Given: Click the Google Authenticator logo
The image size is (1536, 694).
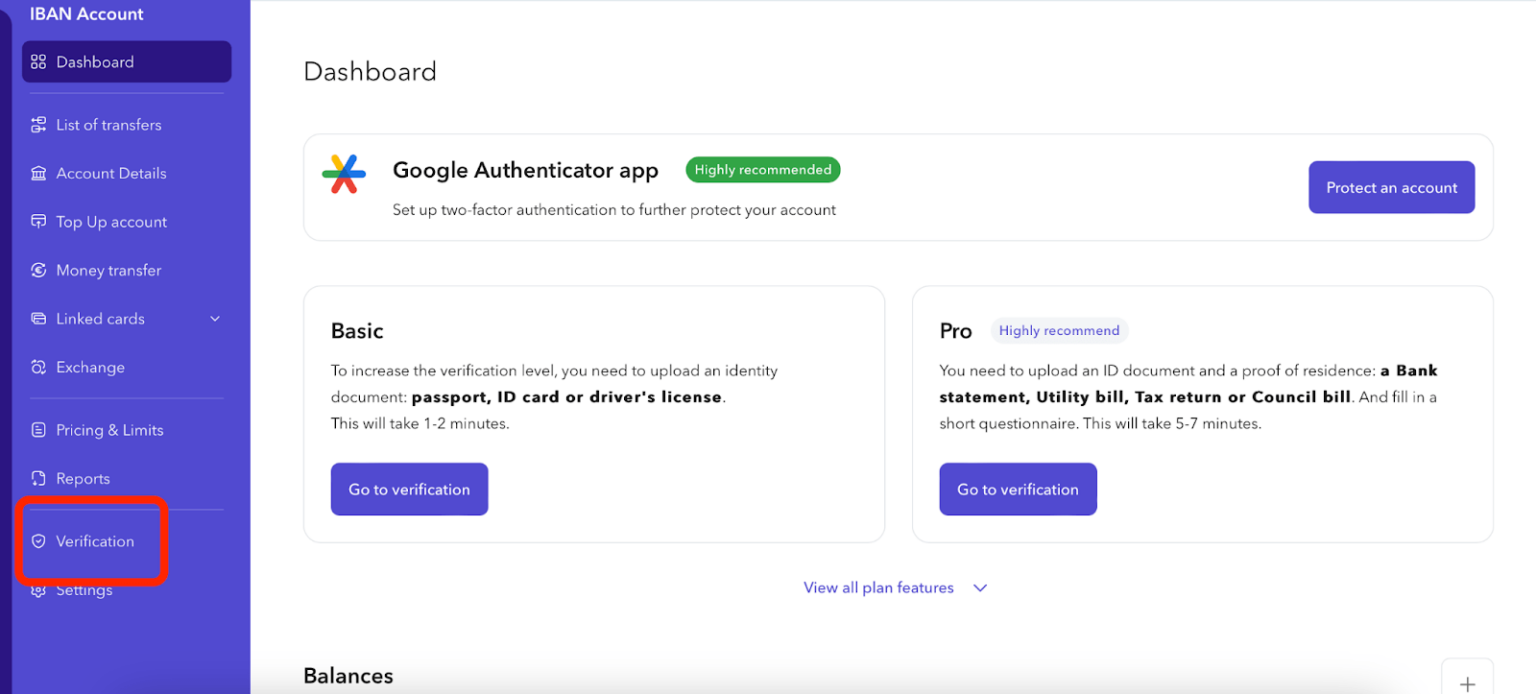Looking at the screenshot, I should (344, 174).
